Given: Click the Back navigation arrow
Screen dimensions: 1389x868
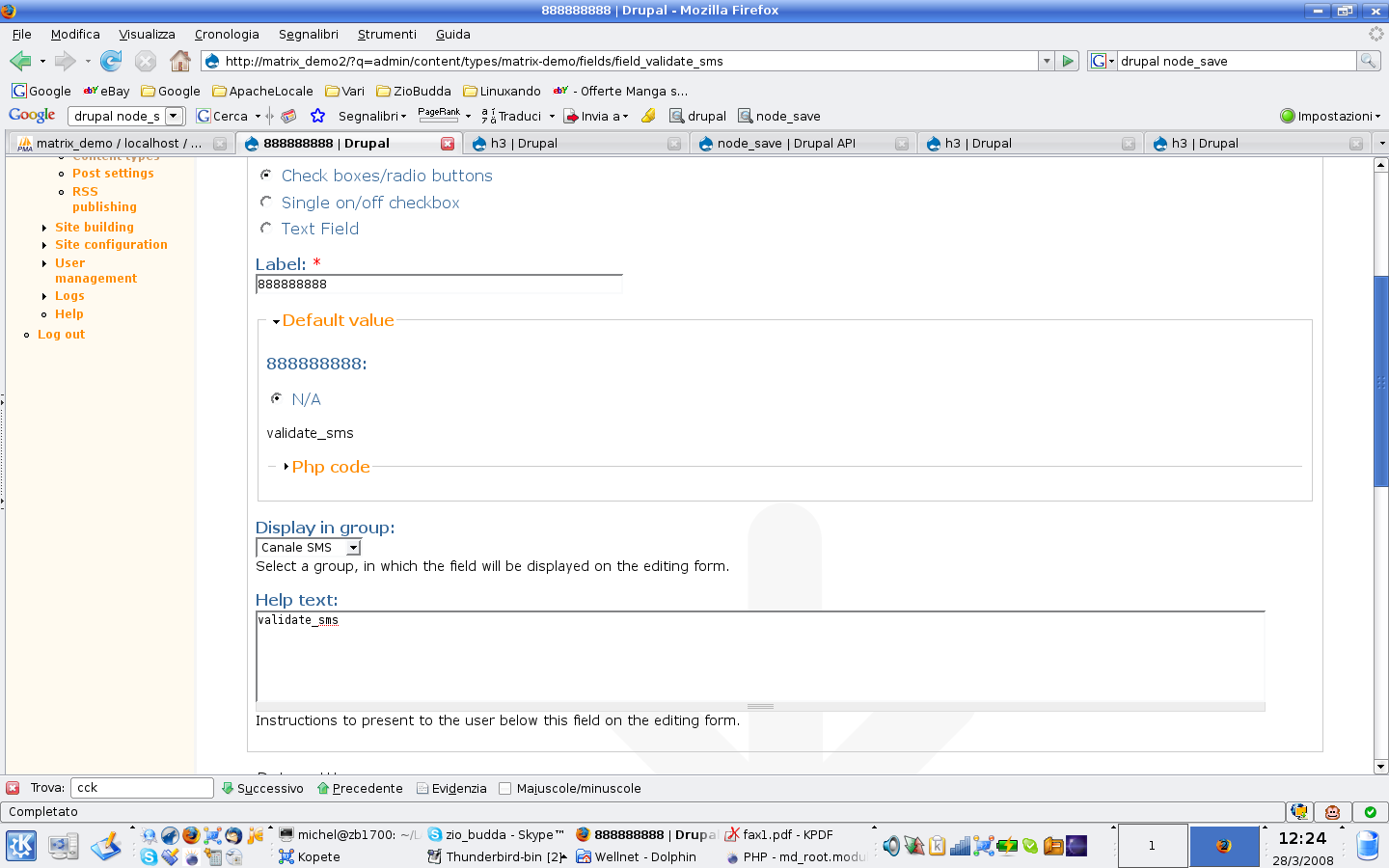Looking at the screenshot, I should coord(20,61).
